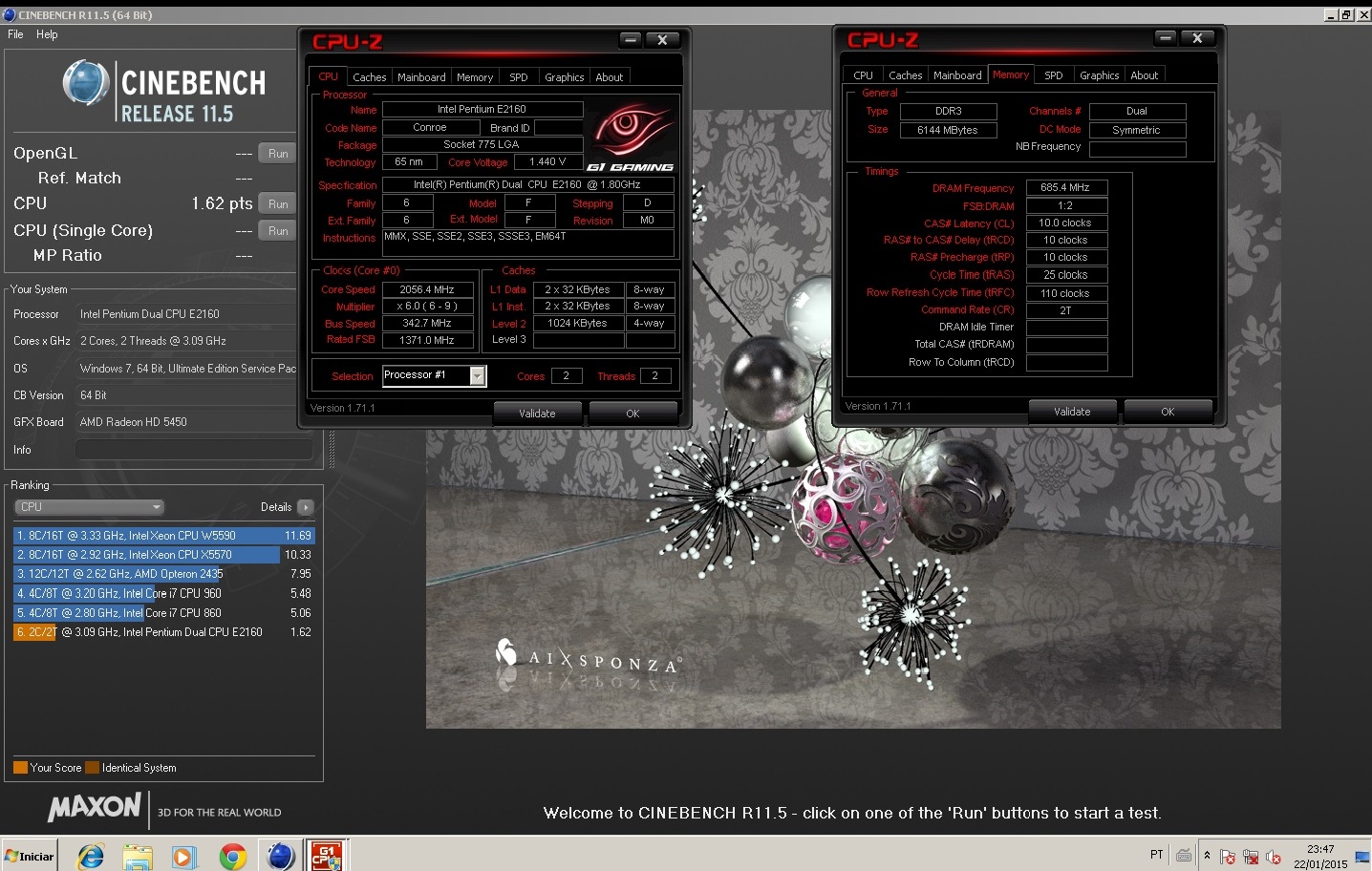Open Memory tab in left CPU-Z window

(x=475, y=77)
